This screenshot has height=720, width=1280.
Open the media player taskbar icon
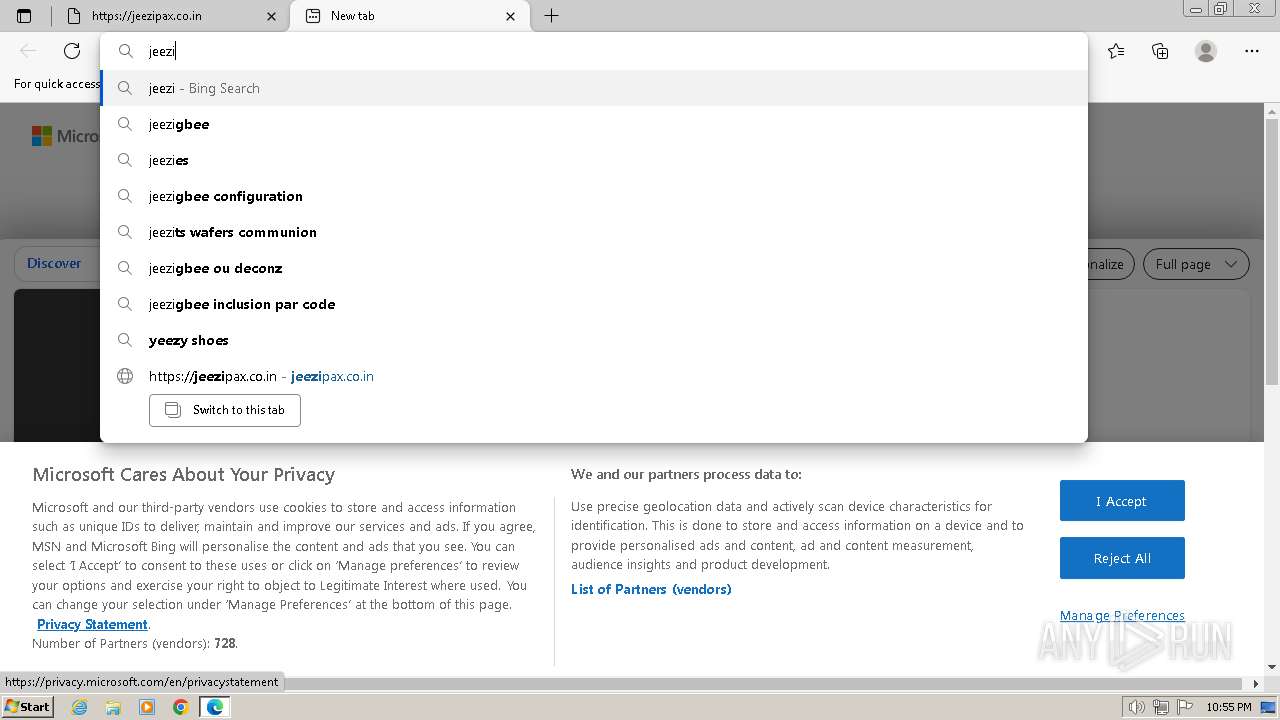coord(147,707)
